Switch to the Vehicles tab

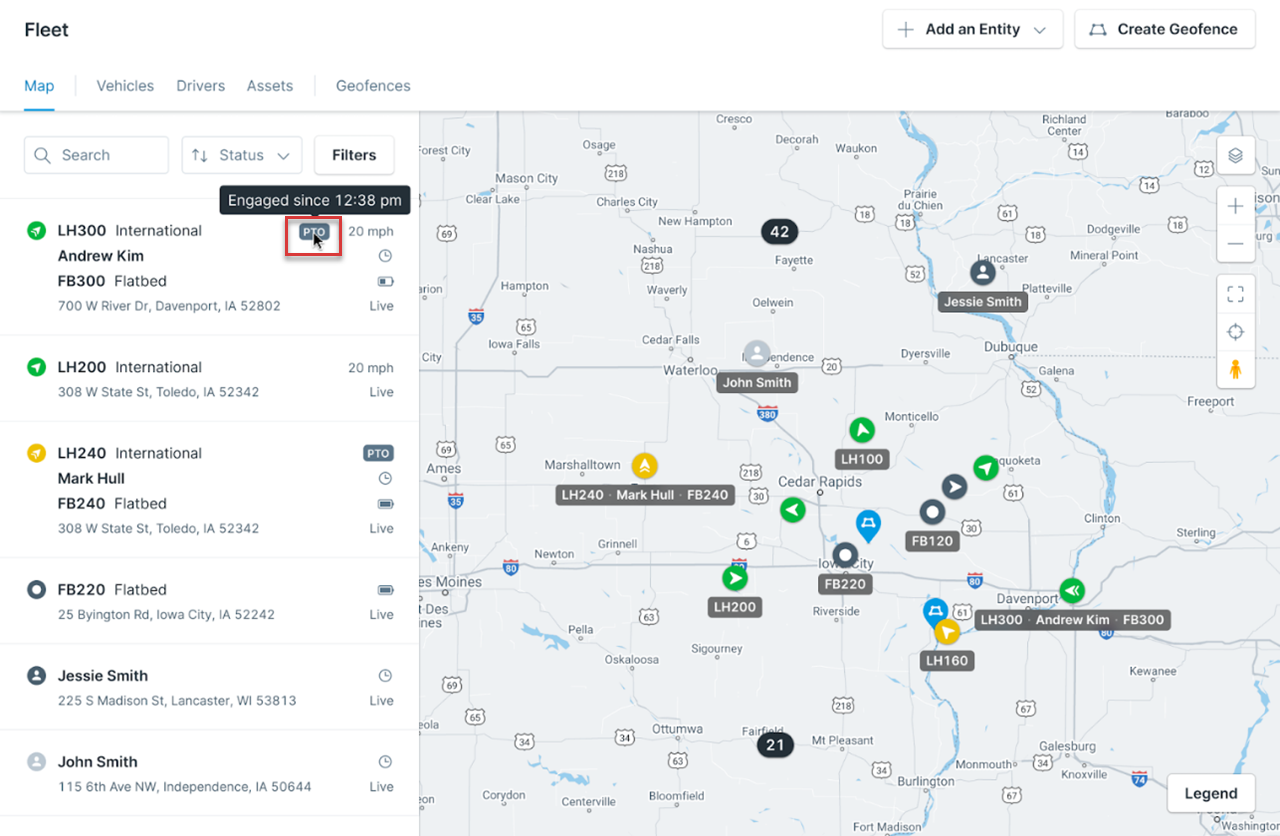[x=125, y=86]
